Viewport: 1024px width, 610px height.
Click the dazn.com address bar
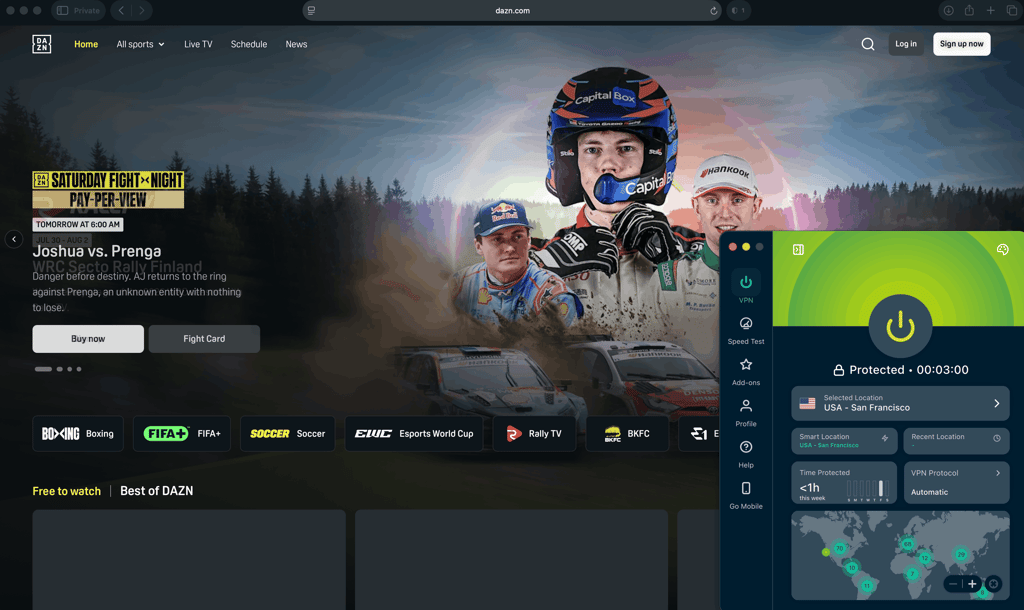[513, 10]
